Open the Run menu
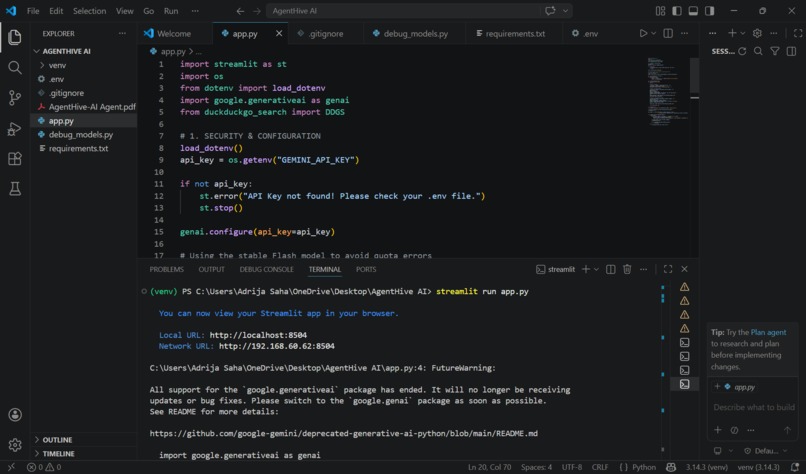Screen dimensions: 806x474 (x=171, y=11)
